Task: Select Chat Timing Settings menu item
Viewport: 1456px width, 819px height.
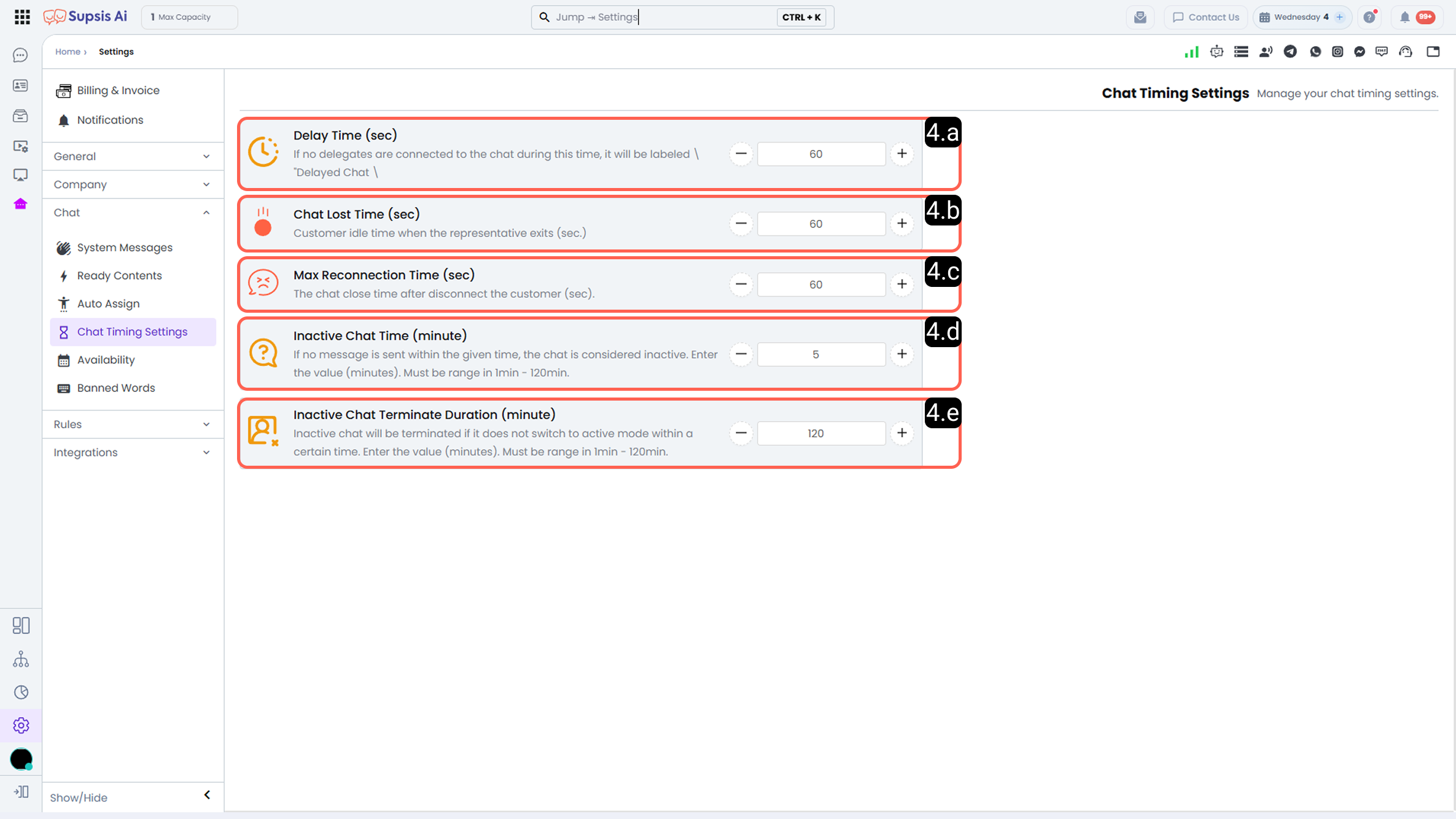Action: point(133,332)
